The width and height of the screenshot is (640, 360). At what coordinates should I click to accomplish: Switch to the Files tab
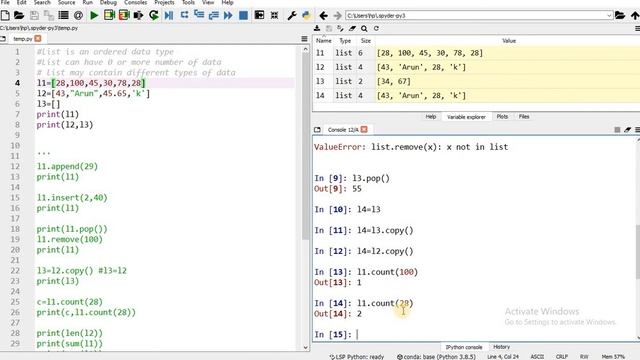(x=524, y=117)
